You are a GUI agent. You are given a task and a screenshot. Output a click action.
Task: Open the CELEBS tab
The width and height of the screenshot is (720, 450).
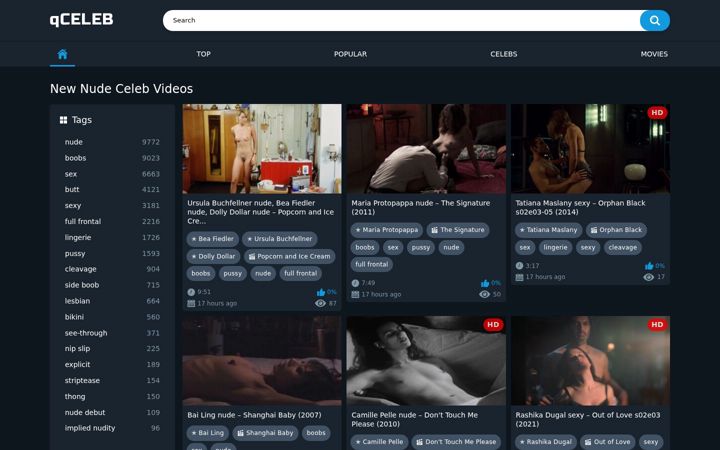point(504,54)
